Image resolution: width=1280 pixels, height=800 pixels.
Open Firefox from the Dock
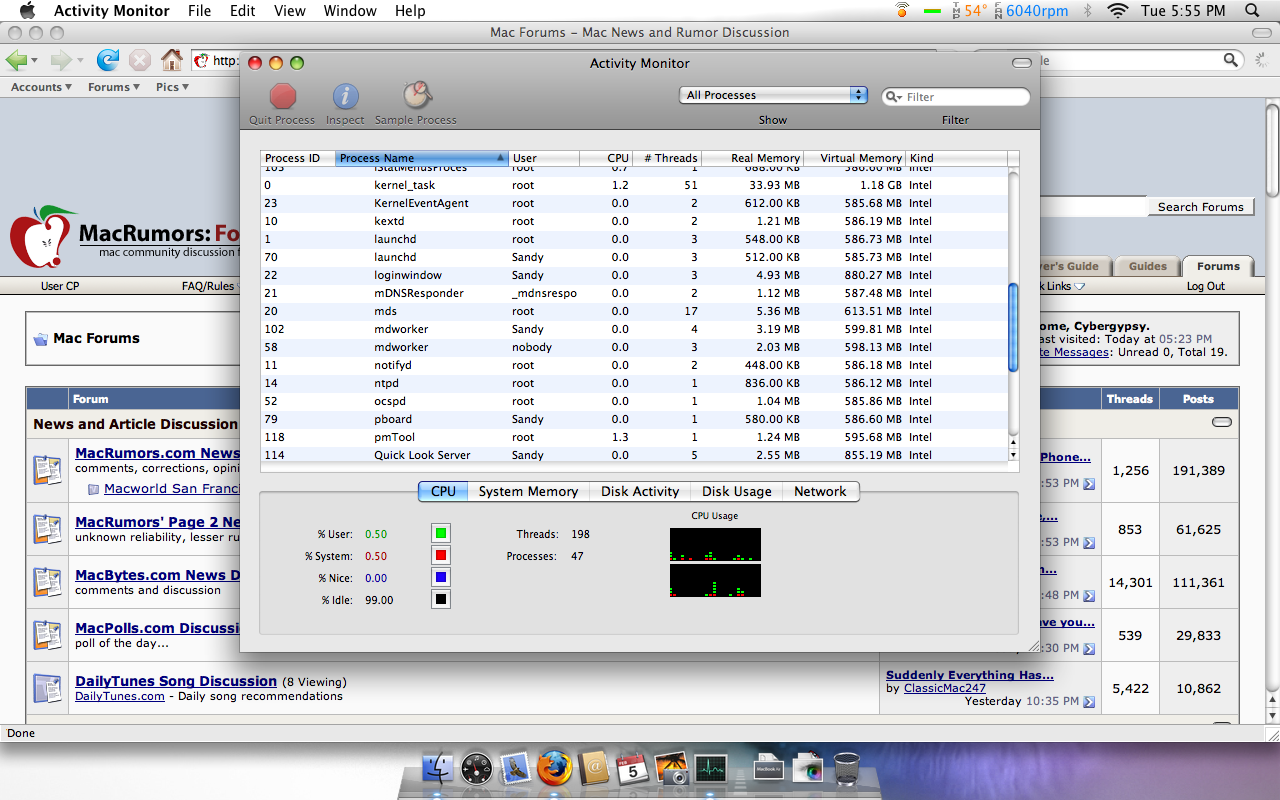click(553, 768)
